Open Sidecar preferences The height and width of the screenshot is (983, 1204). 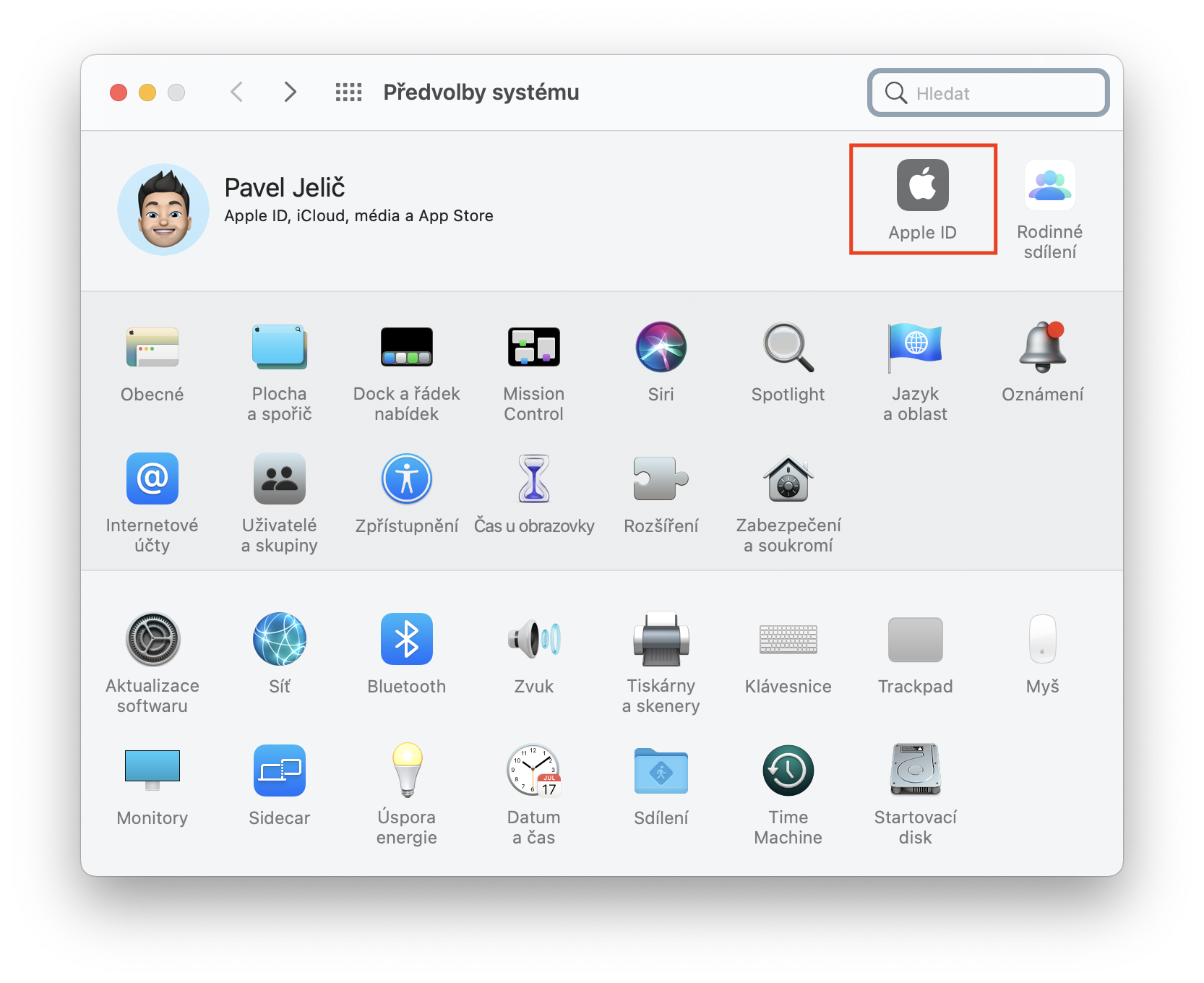click(279, 786)
